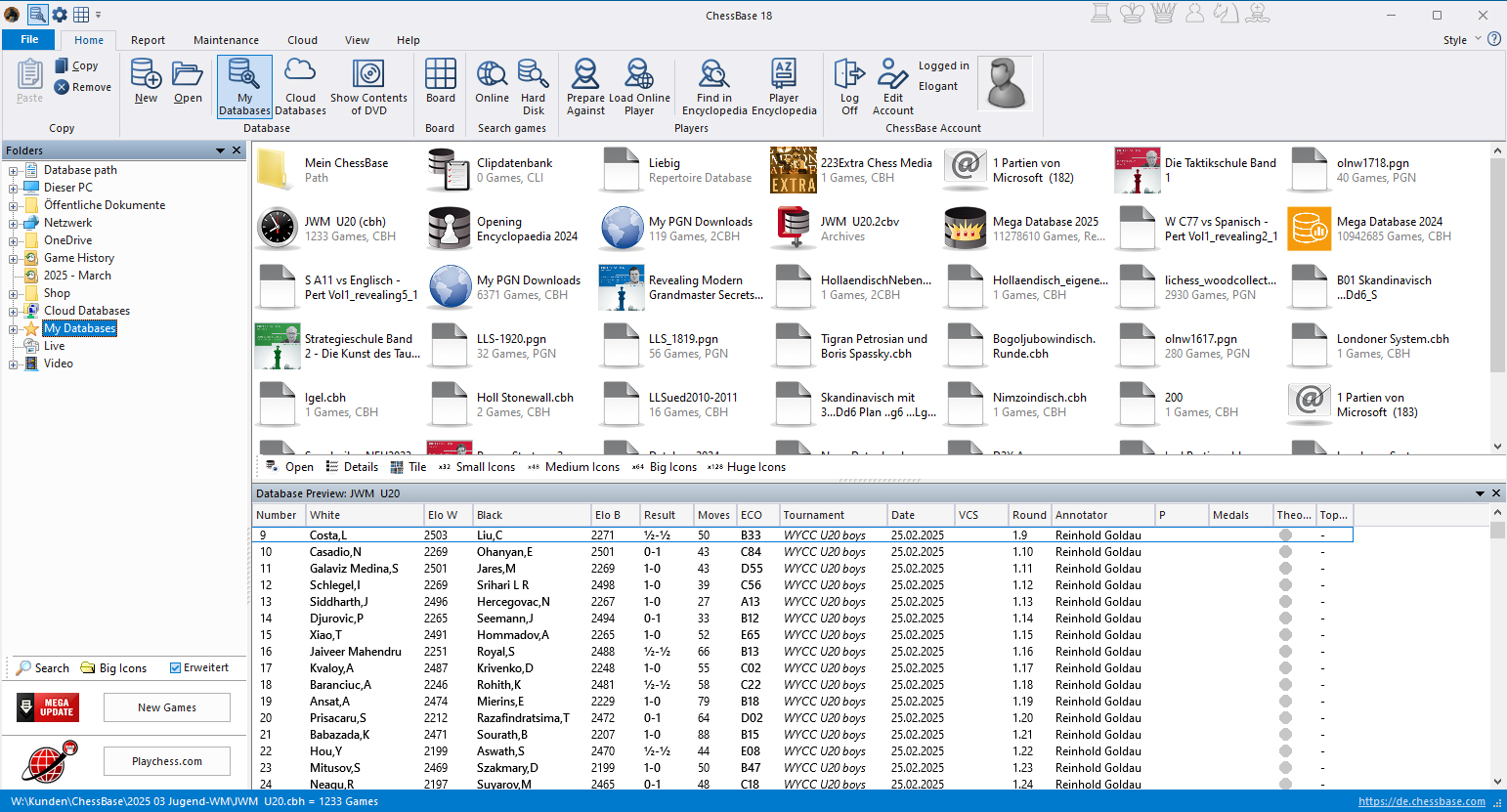This screenshot has height=812, width=1507.
Task: Expand the Dieser PC folder node
Action: pyautogui.click(x=14, y=189)
